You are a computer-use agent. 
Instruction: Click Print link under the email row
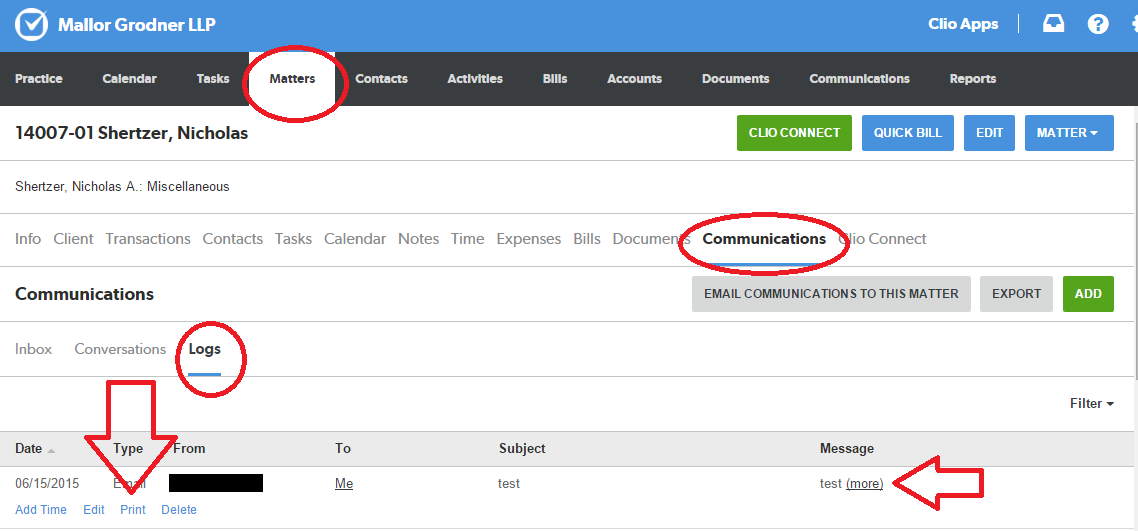pyautogui.click(x=133, y=510)
